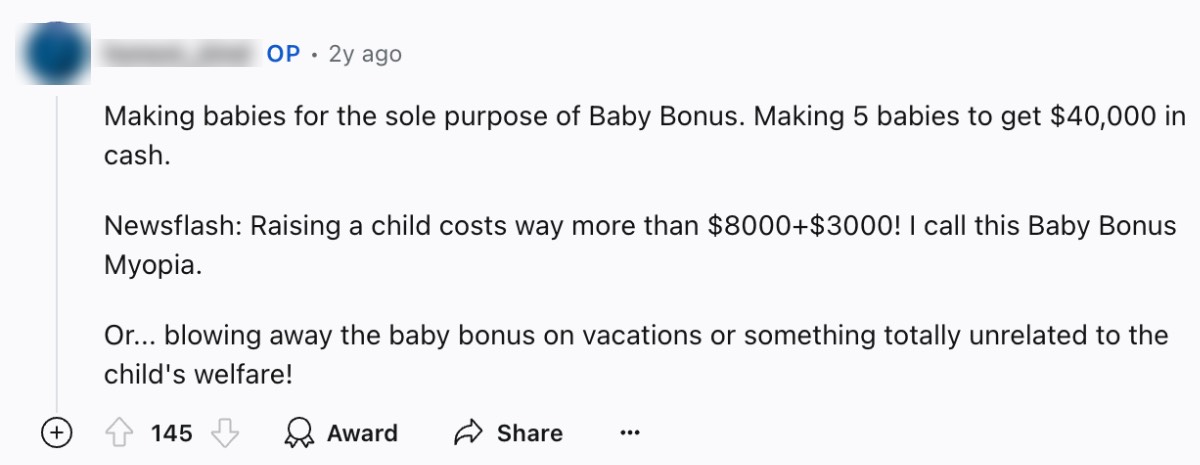This screenshot has height=465, width=1200.
Task: Click the blue OP badge
Action: [283, 54]
